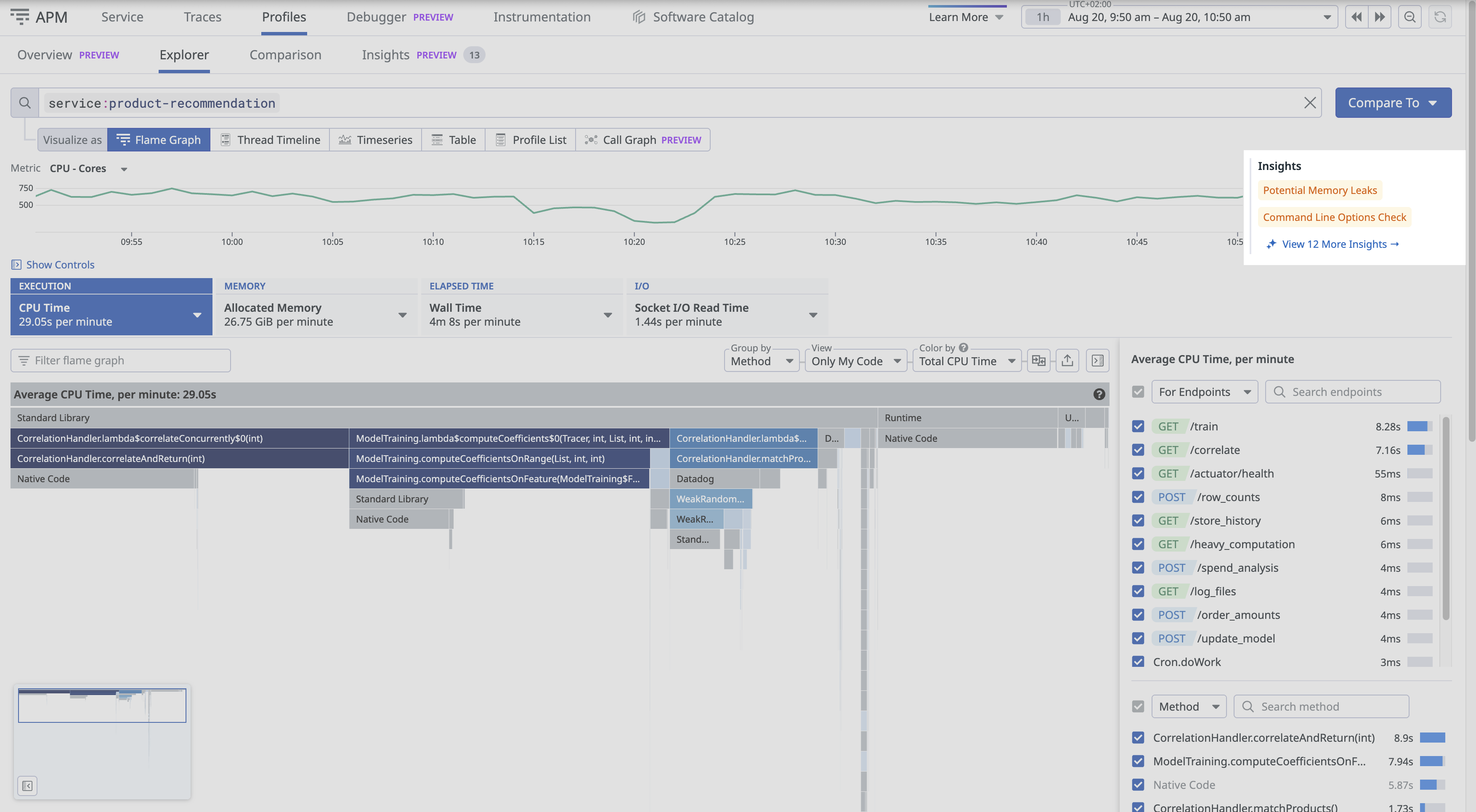This screenshot has width=1476, height=812.
Task: Click the export flame graph icon
Action: click(1067, 361)
